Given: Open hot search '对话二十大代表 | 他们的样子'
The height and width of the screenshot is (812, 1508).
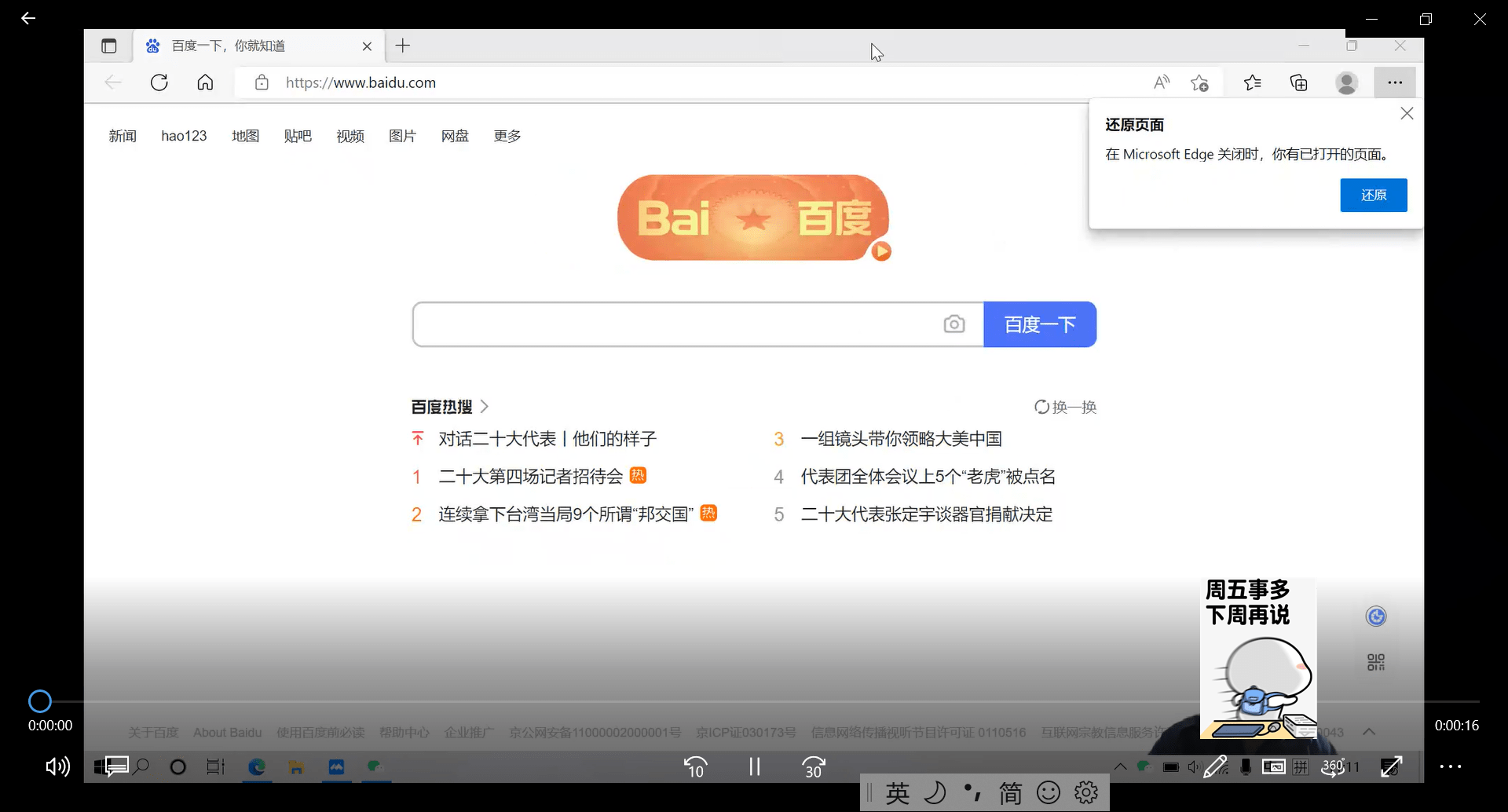Looking at the screenshot, I should [547, 439].
